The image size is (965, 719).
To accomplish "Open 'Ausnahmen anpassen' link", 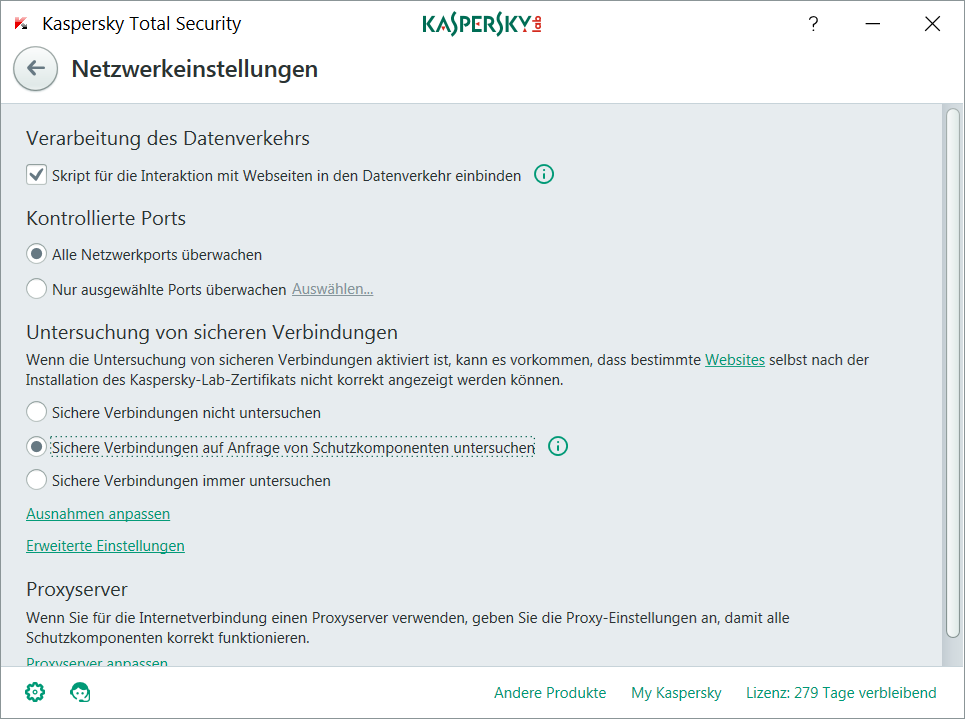I will tap(98, 514).
